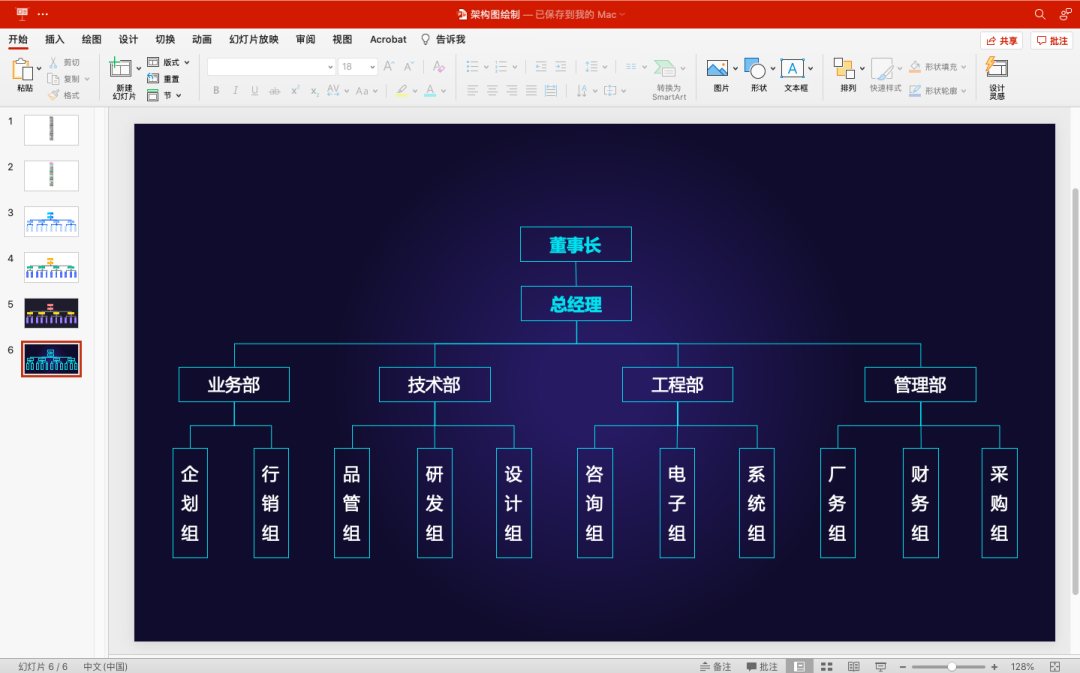Screen dimensions: 1080x673
Task: Start slideshow from status bar icon
Action: click(x=880, y=666)
